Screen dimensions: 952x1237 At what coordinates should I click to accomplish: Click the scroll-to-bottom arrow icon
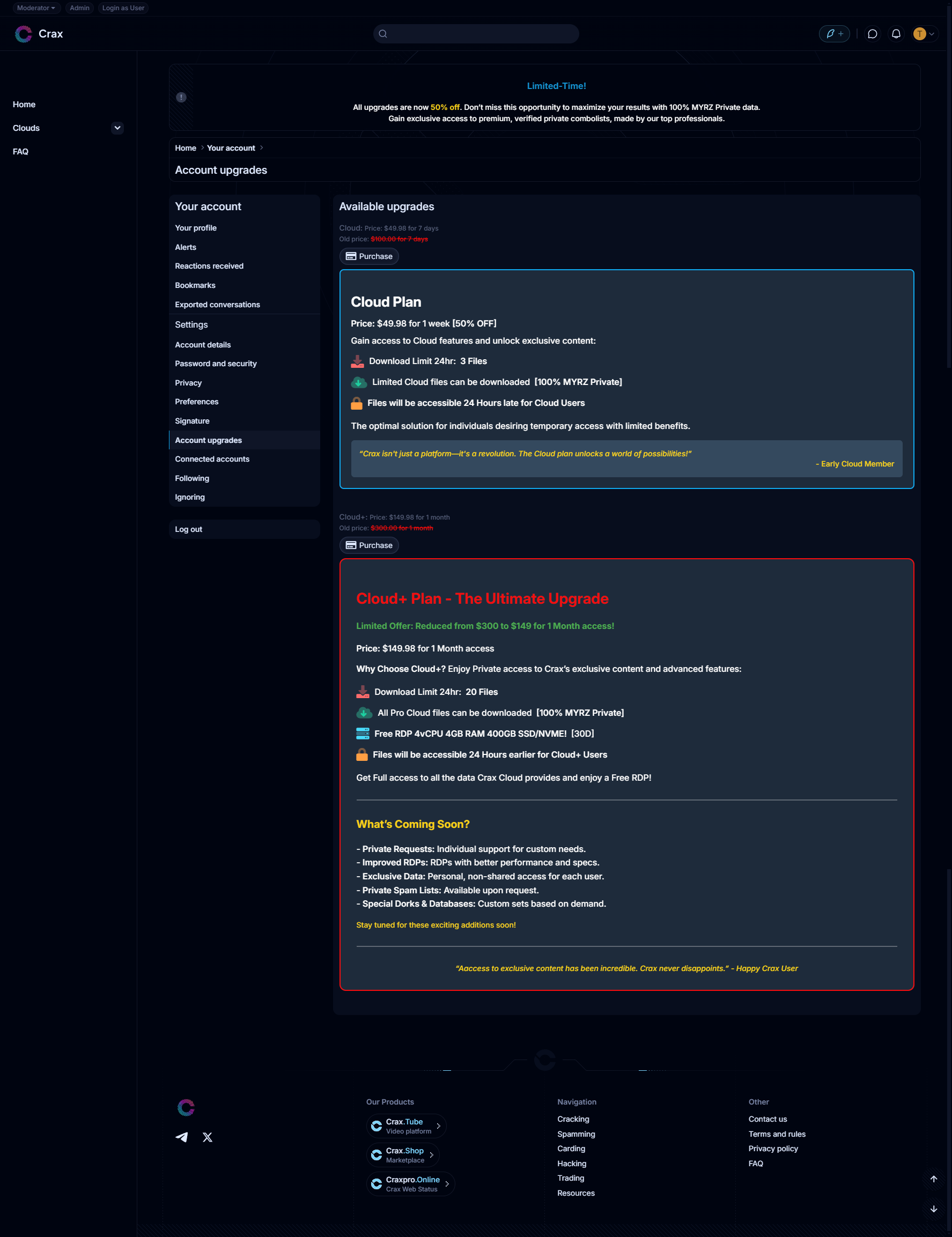(933, 1209)
